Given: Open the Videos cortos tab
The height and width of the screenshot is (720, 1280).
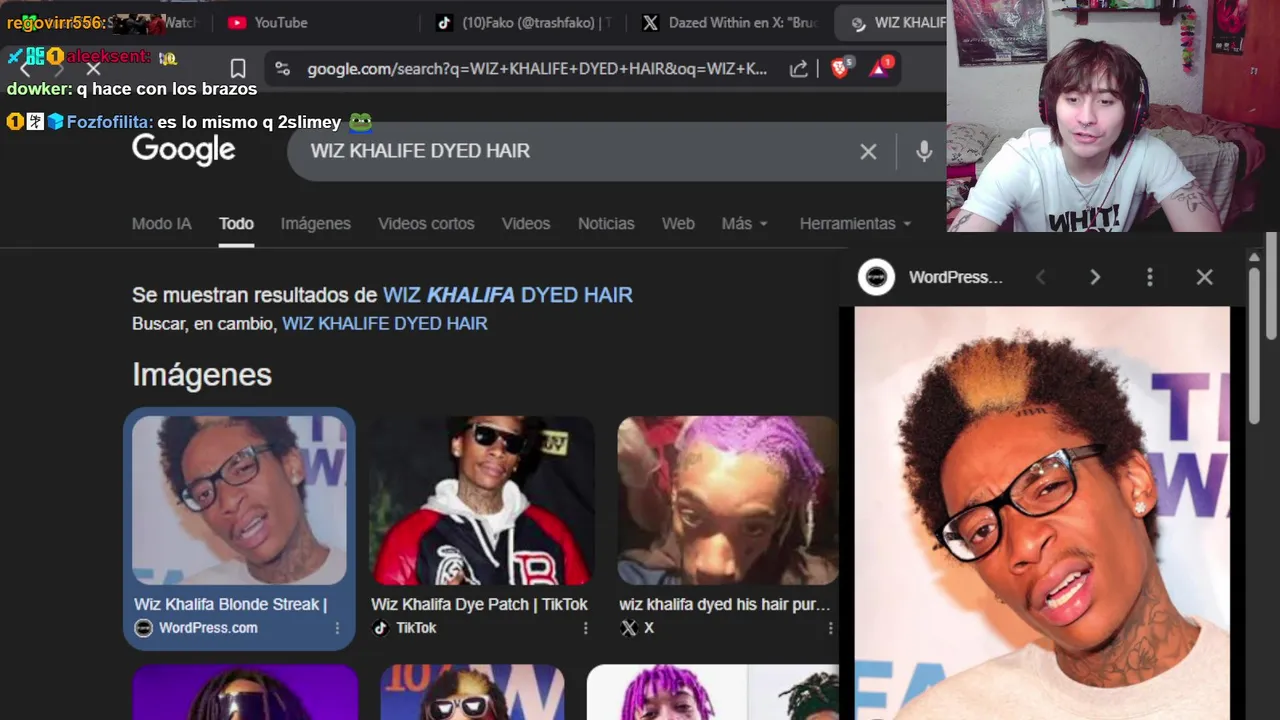Looking at the screenshot, I should [x=426, y=223].
